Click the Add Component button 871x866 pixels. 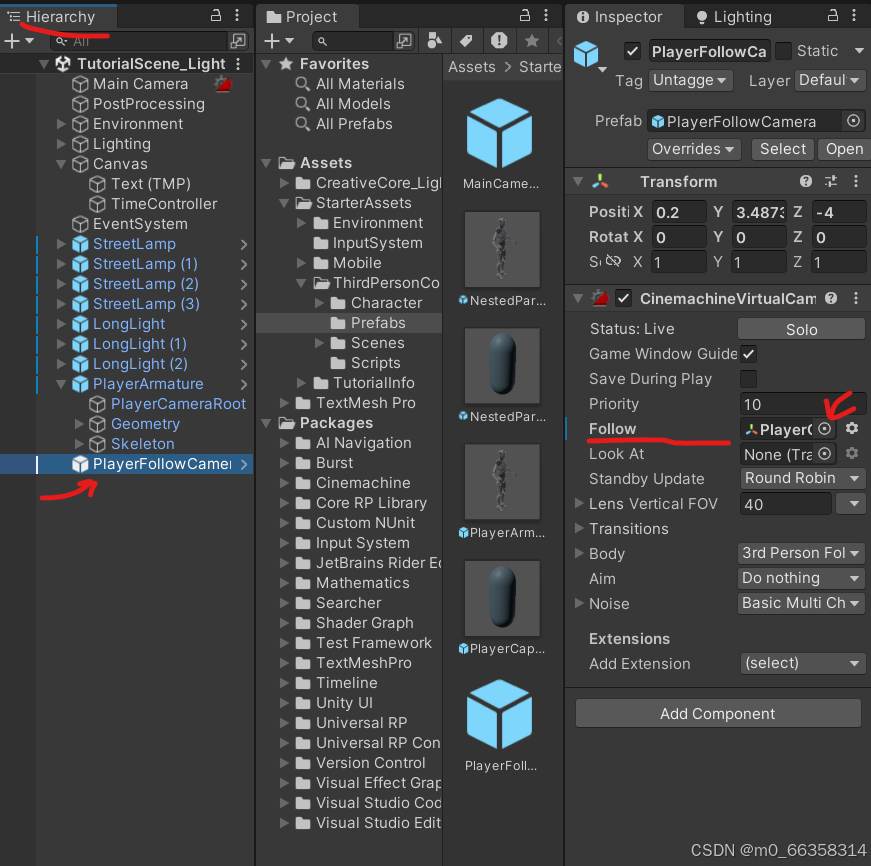[x=717, y=713]
